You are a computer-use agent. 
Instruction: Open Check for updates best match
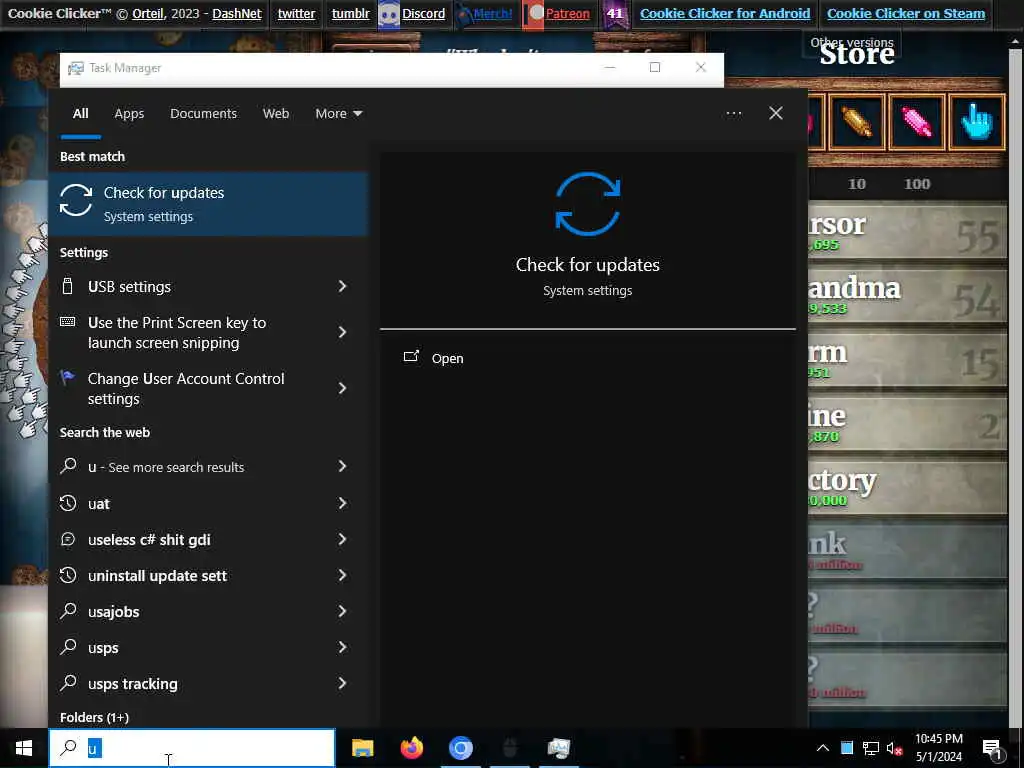tap(209, 204)
